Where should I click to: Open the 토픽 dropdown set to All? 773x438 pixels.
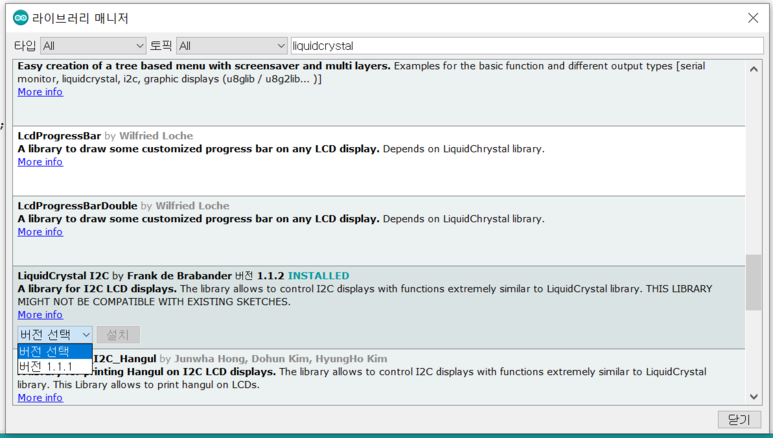click(x=232, y=46)
